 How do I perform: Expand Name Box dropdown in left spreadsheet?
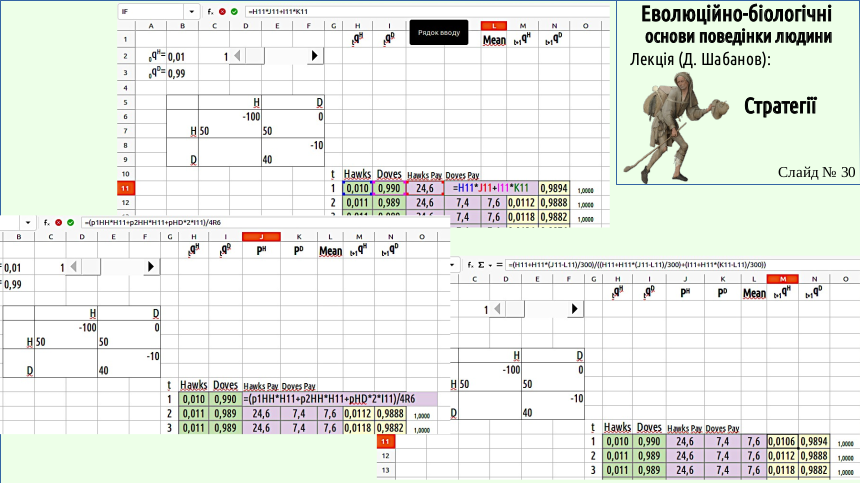tap(30, 222)
